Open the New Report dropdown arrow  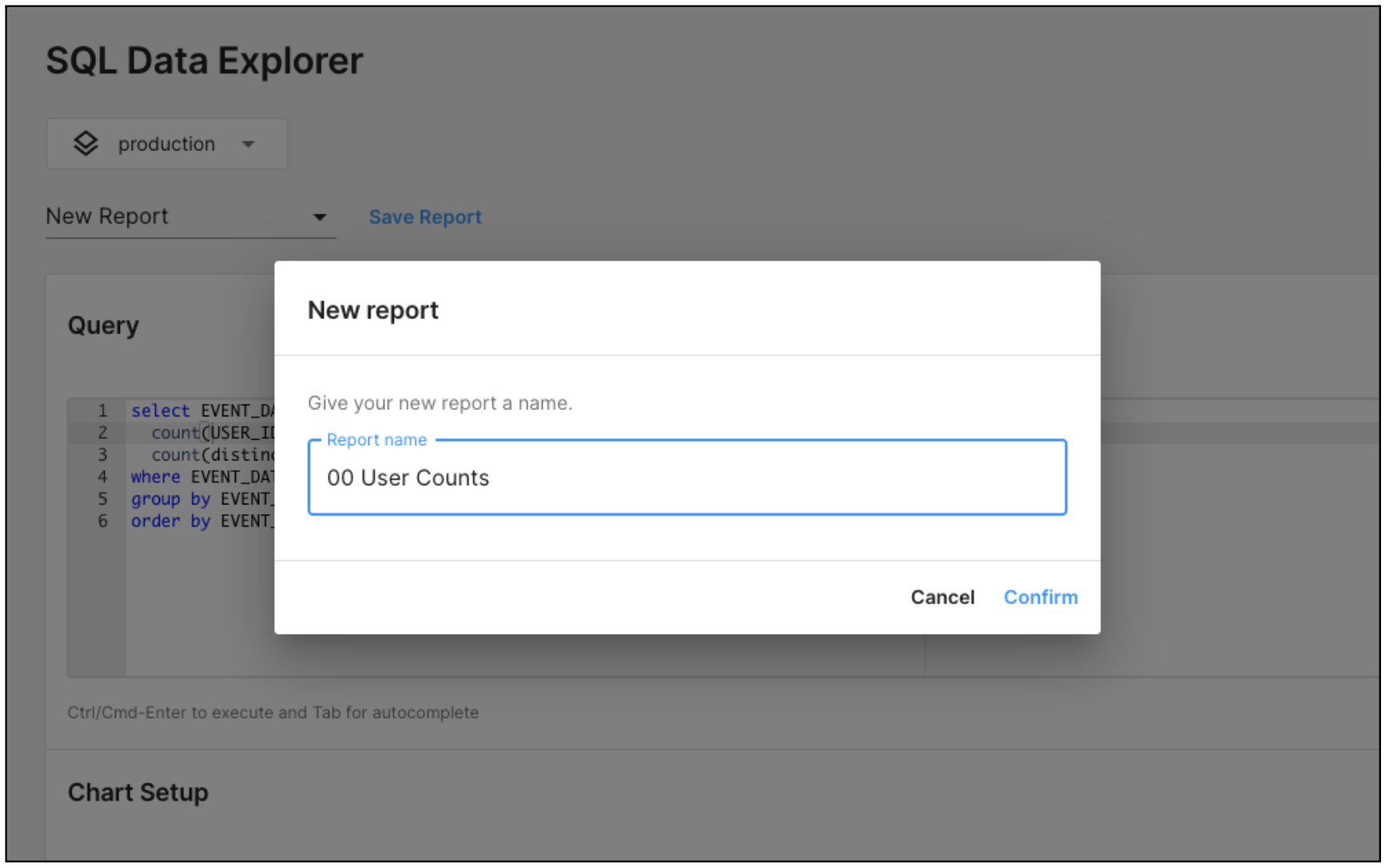coord(320,217)
